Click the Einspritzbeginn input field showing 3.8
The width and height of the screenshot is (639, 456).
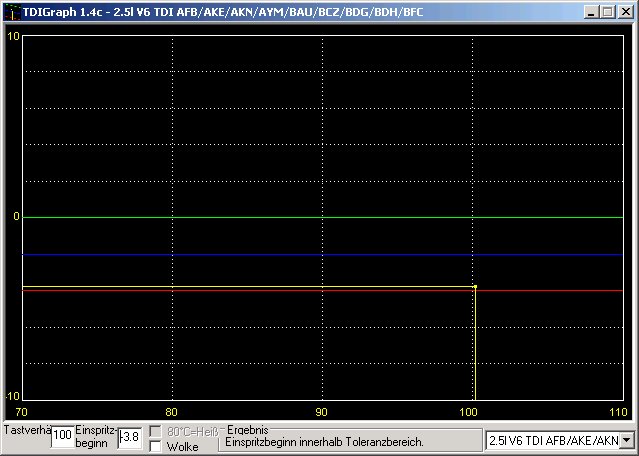[x=130, y=438]
